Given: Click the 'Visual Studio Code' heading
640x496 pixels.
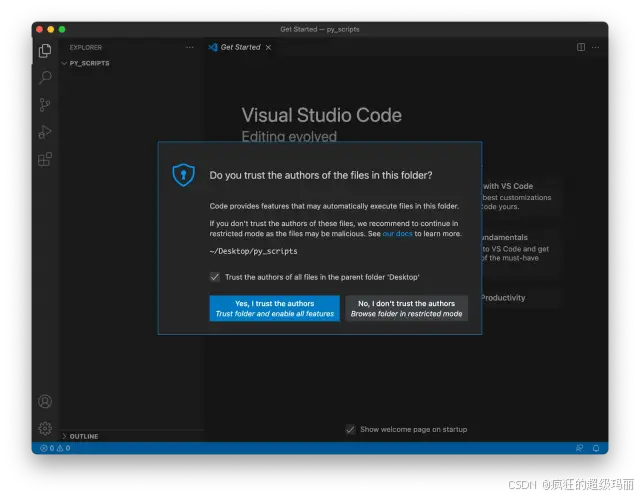Looking at the screenshot, I should [x=322, y=115].
